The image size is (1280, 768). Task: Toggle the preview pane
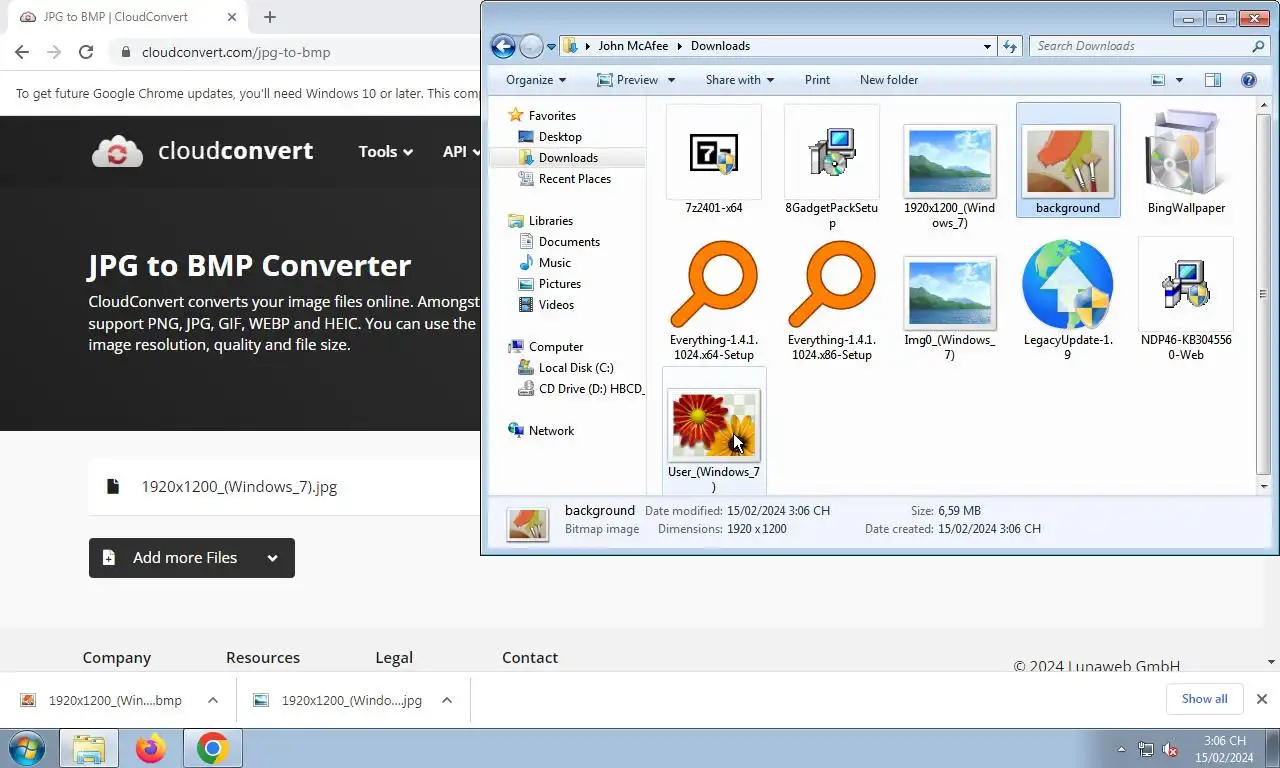(x=1213, y=80)
